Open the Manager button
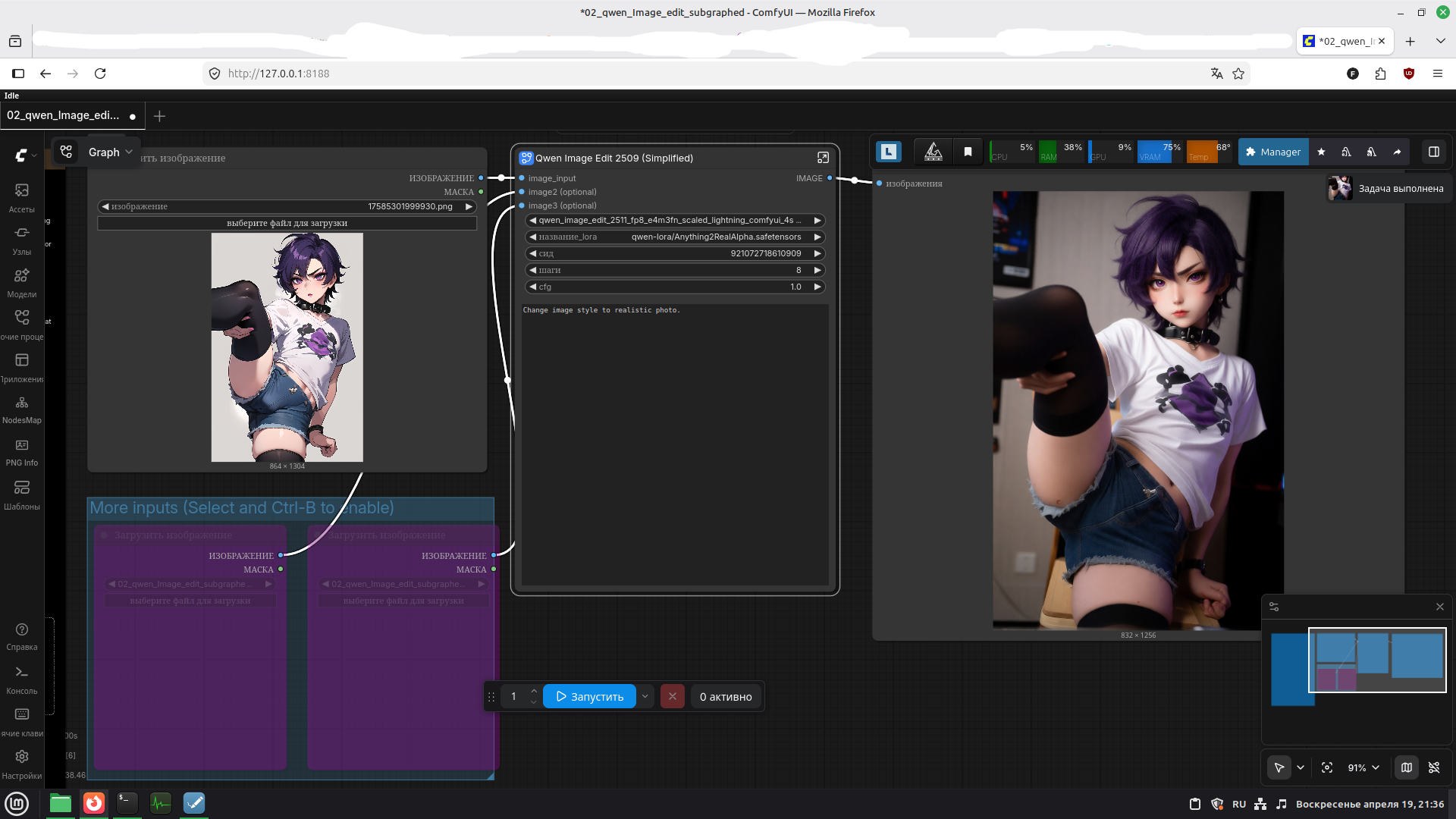The image size is (1456, 819). pos(1273,152)
